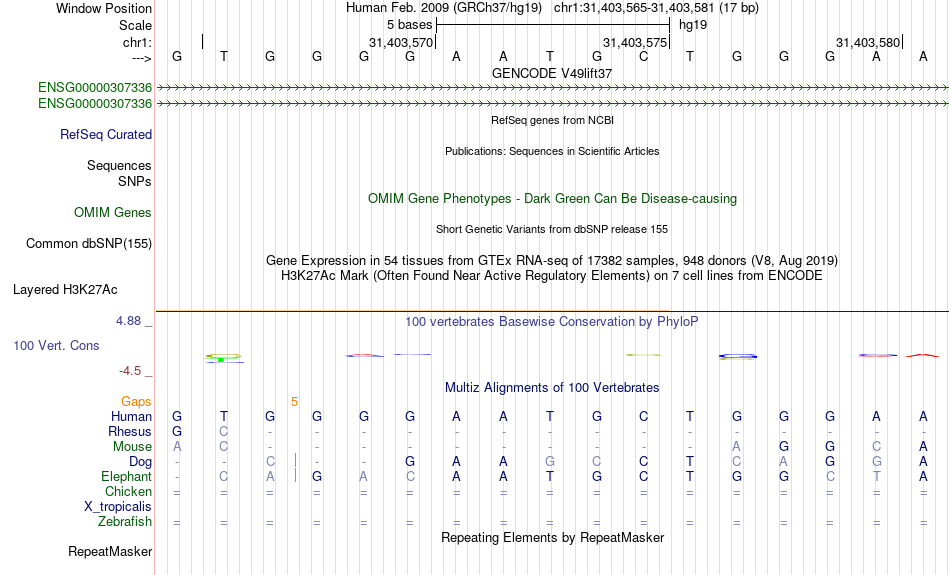Click the 31,403,575 position marker
Viewport: 950px width, 575px height.
[635, 42]
